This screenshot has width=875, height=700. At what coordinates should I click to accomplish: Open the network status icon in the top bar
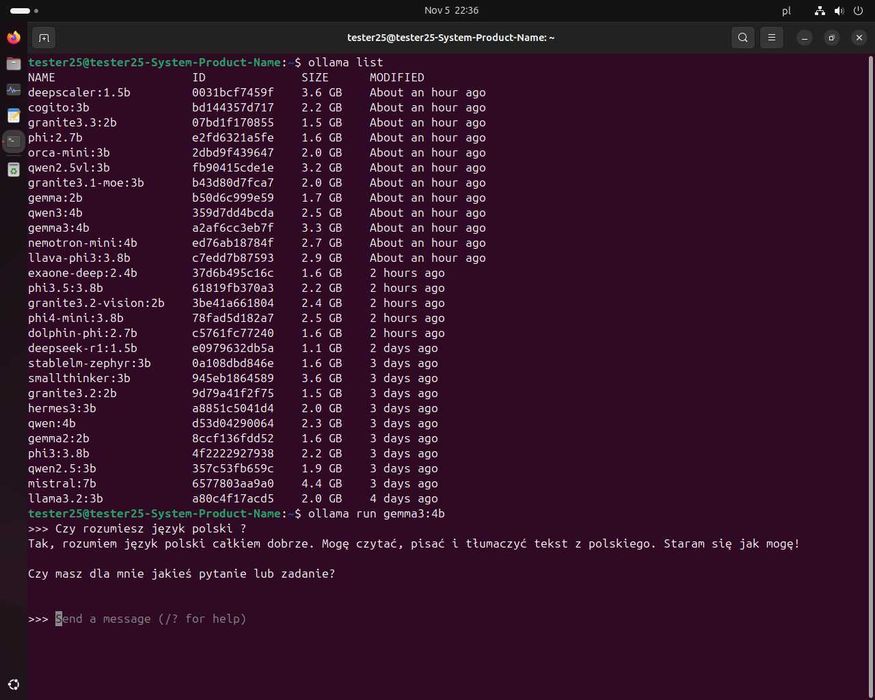[819, 11]
